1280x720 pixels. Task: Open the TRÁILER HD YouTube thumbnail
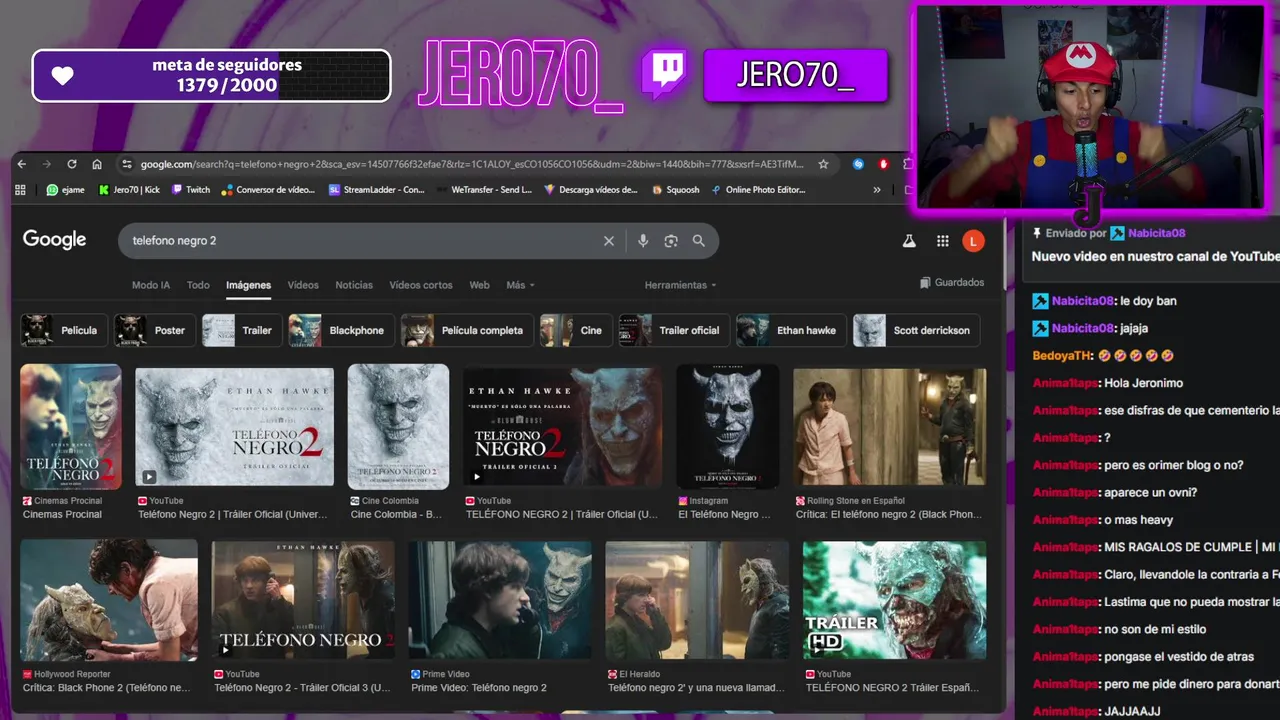point(894,601)
